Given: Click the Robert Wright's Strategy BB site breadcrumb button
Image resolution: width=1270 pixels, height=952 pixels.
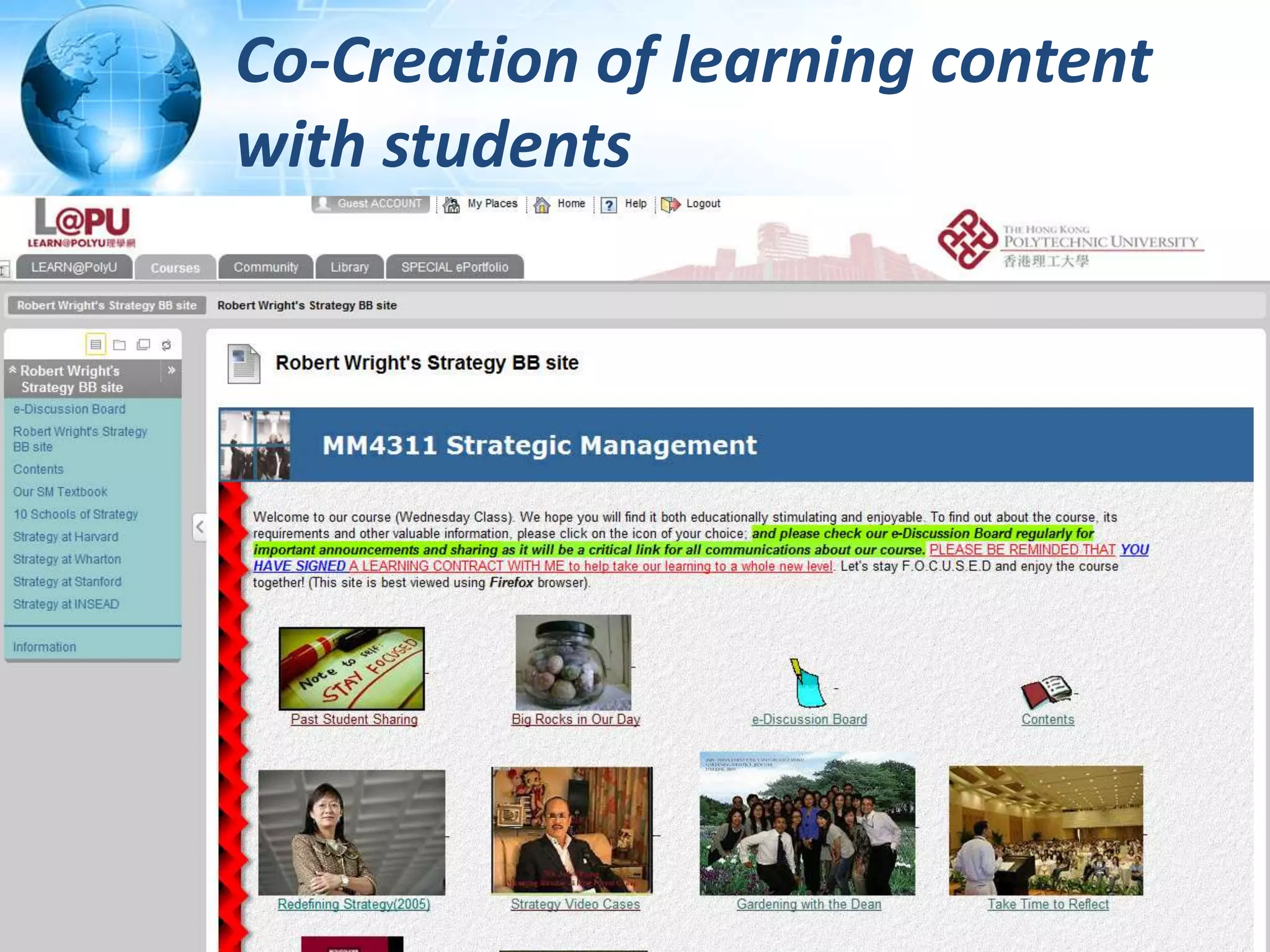Looking at the screenshot, I should (x=107, y=305).
